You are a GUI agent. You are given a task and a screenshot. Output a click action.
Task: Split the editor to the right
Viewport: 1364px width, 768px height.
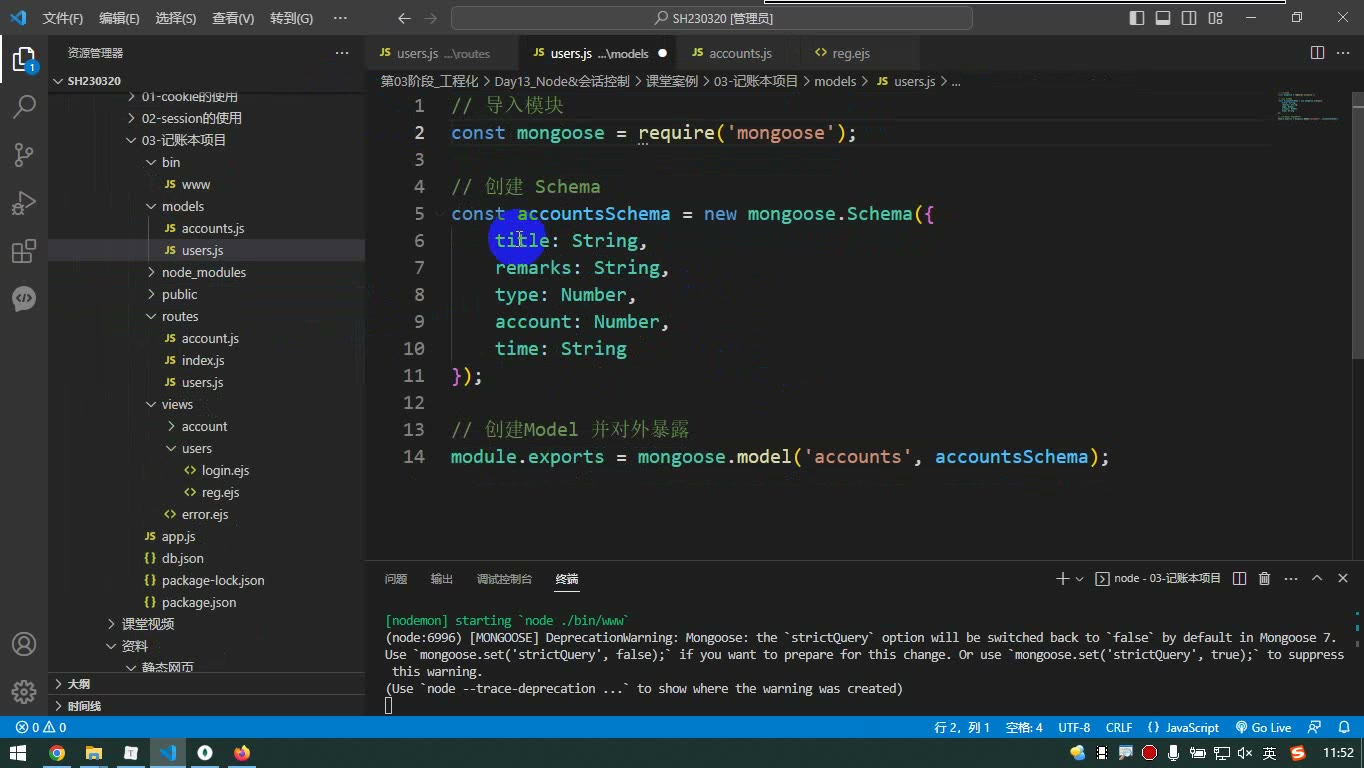[x=1318, y=53]
